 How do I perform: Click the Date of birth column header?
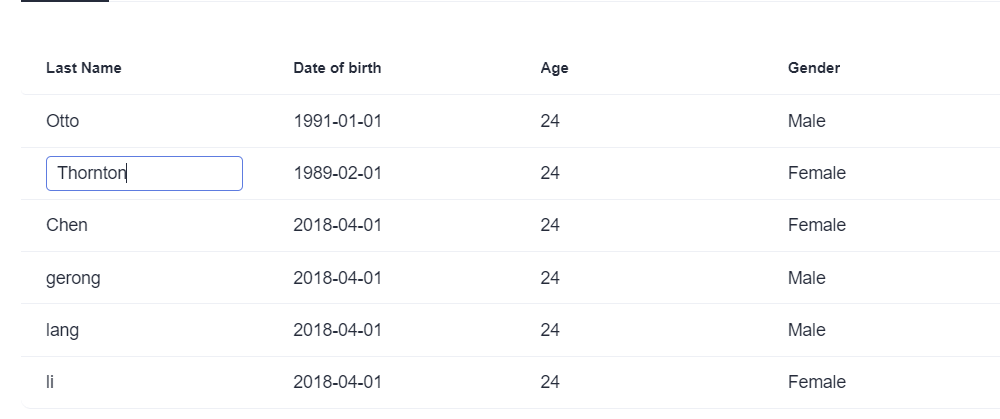point(337,68)
